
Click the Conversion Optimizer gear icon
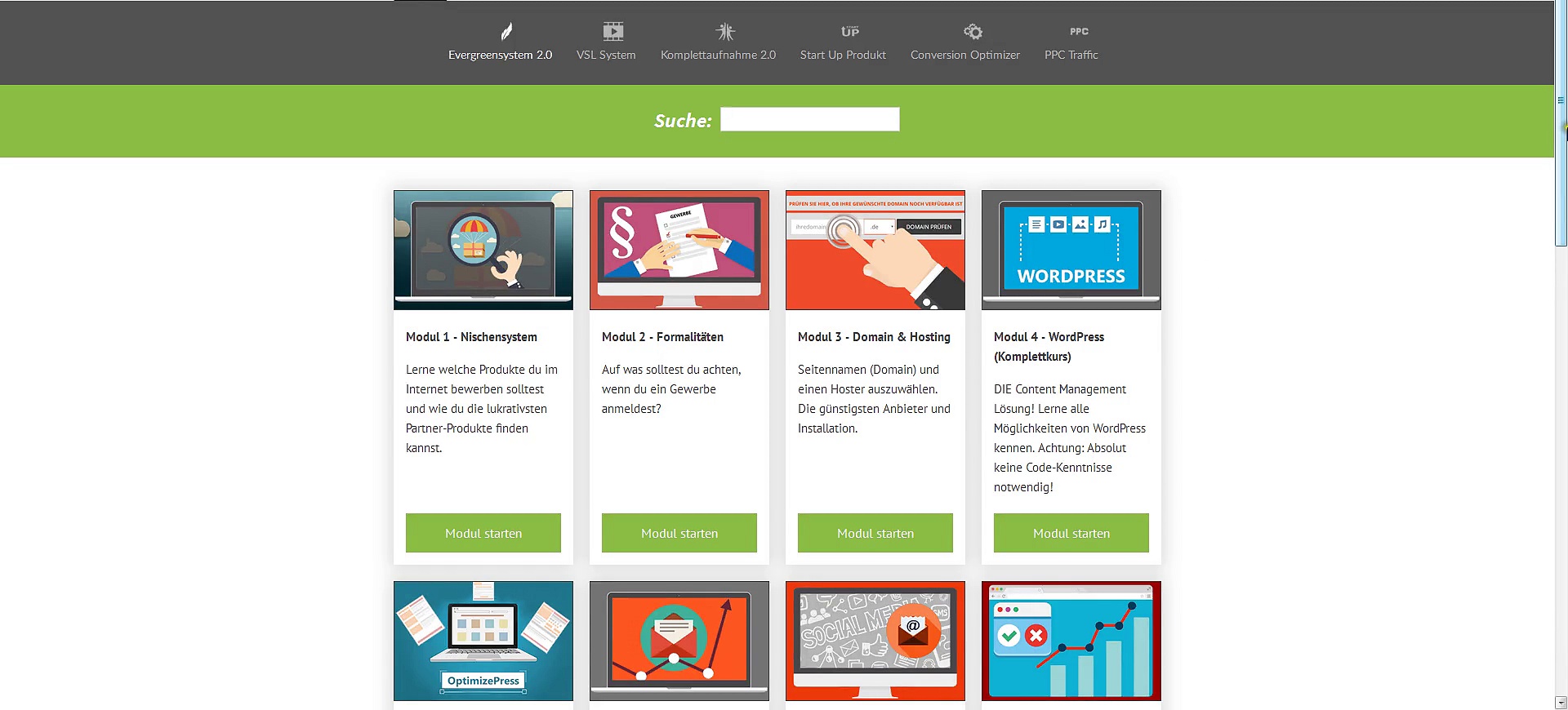[x=973, y=32]
